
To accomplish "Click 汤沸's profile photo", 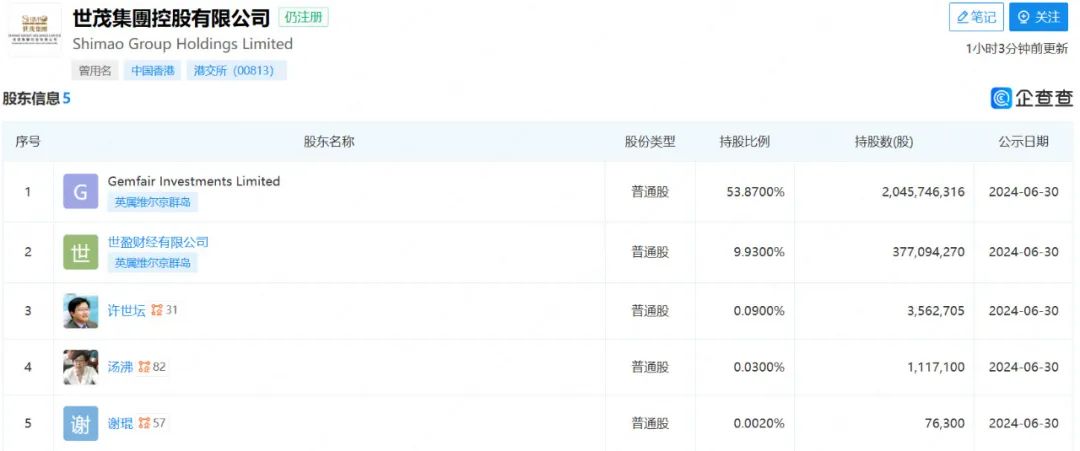I will [81, 367].
